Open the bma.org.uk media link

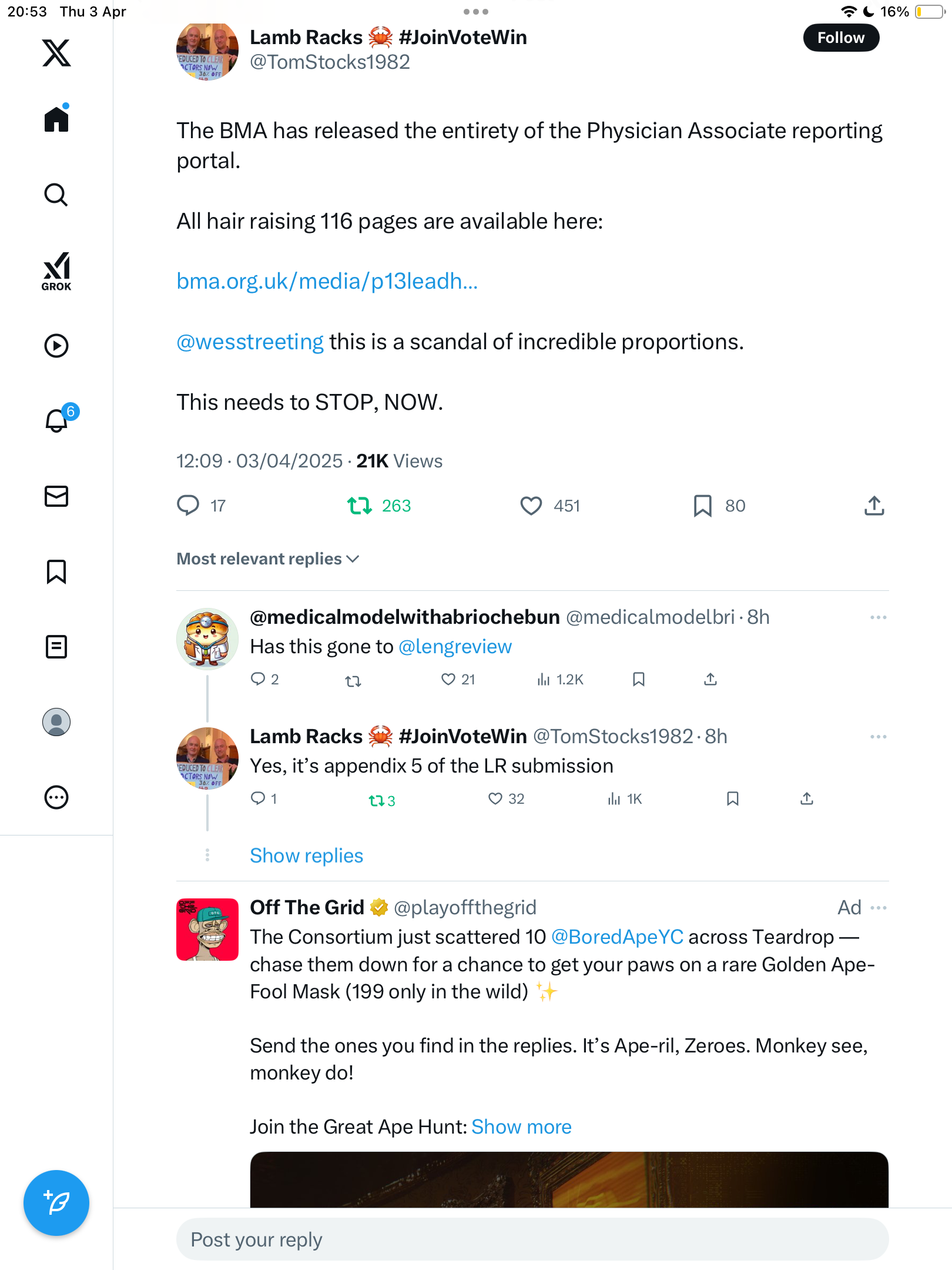(x=327, y=282)
